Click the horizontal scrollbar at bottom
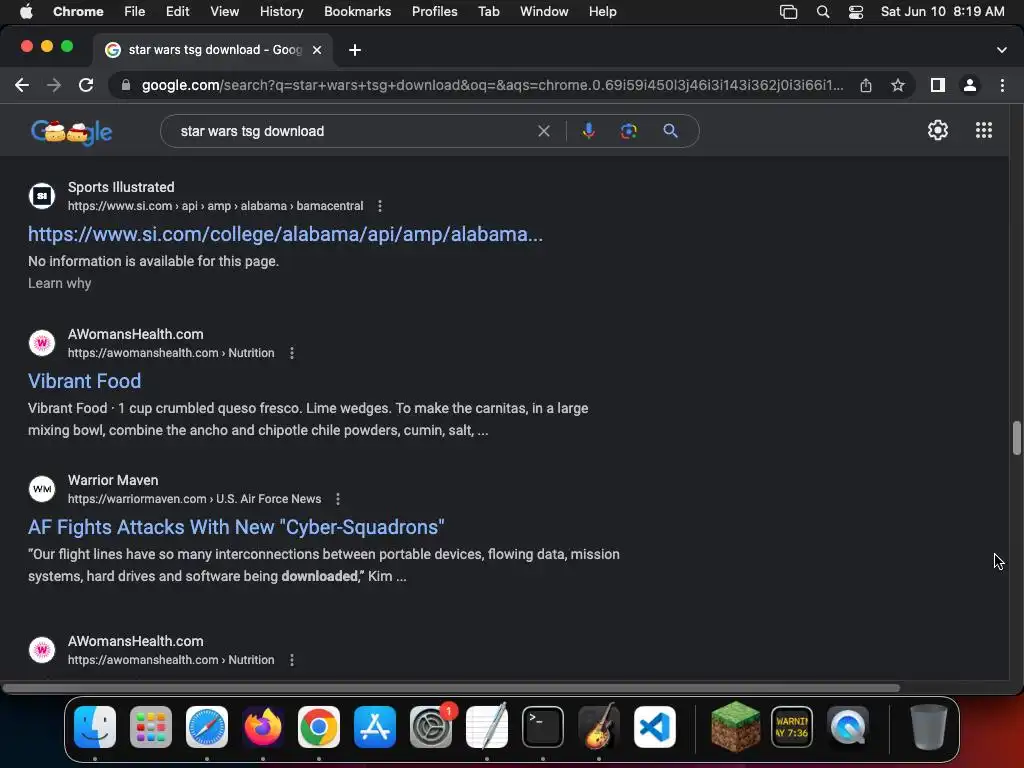 (451, 688)
